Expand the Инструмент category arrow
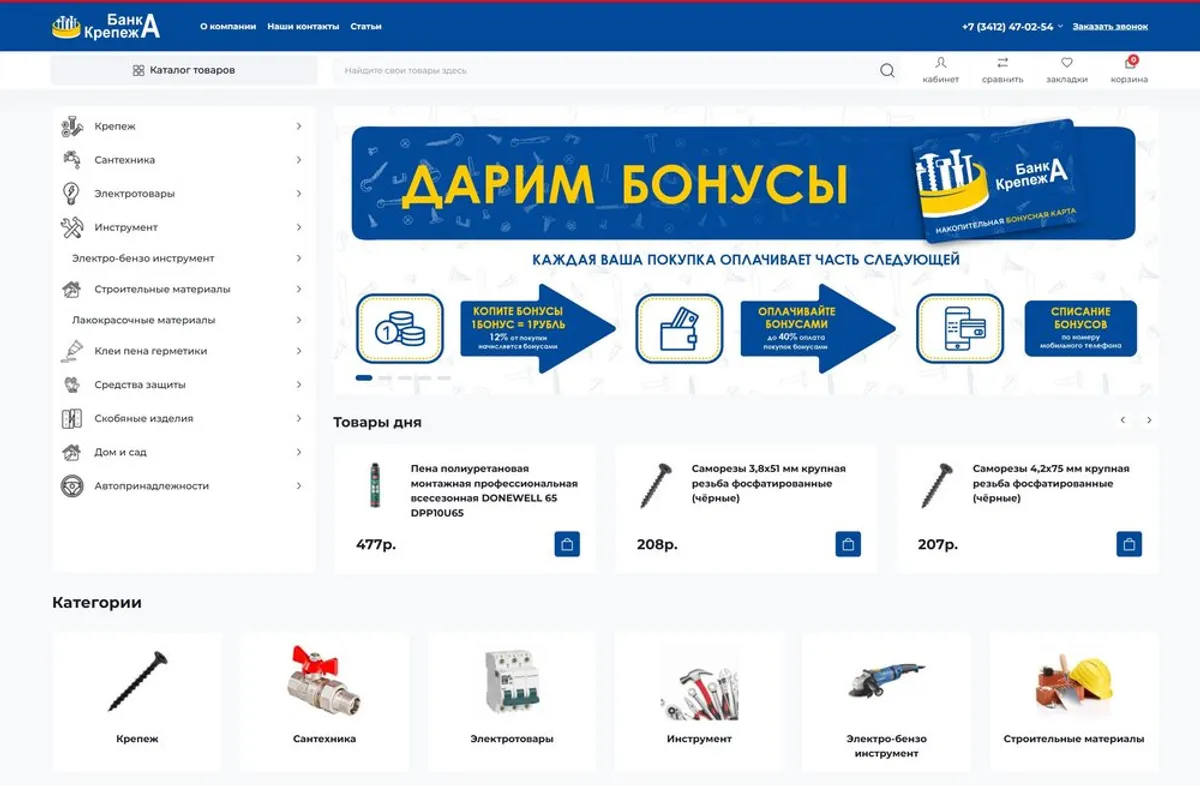The width and height of the screenshot is (1200, 786). (299, 227)
